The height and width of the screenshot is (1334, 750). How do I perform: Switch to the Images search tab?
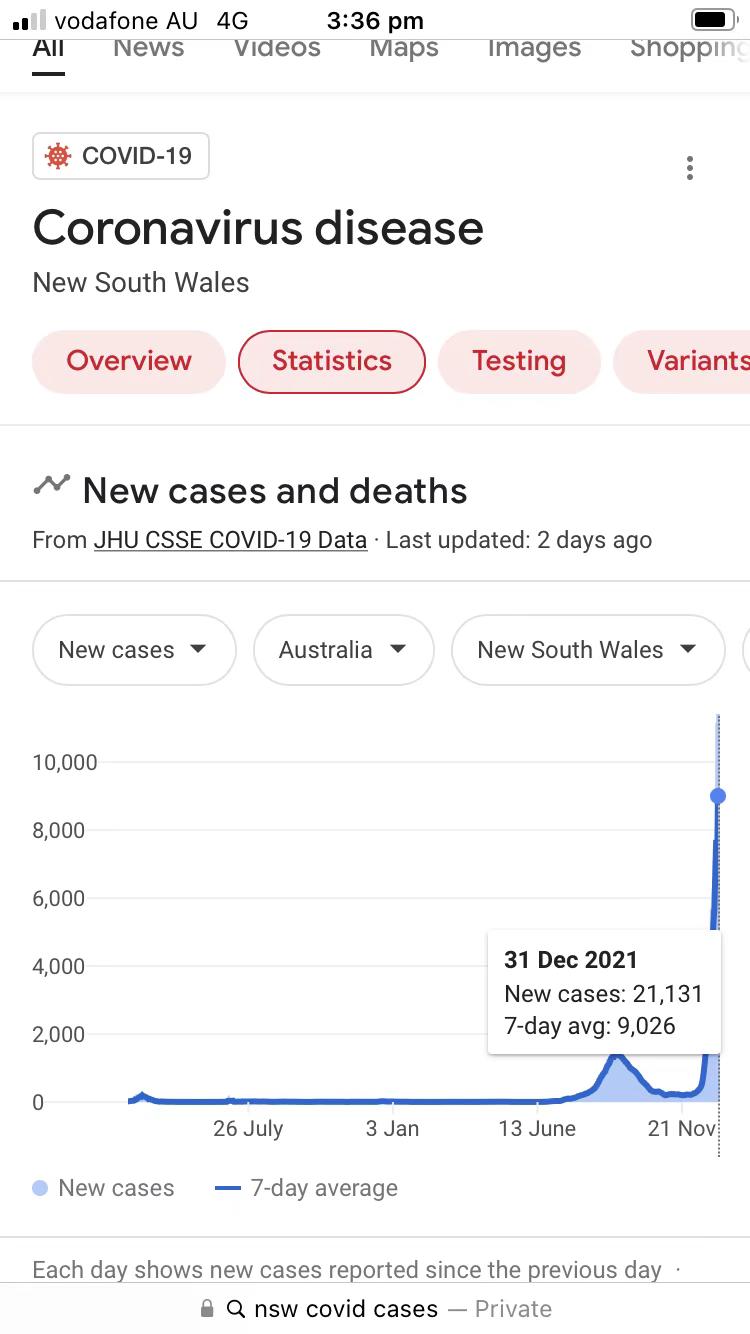click(x=534, y=48)
